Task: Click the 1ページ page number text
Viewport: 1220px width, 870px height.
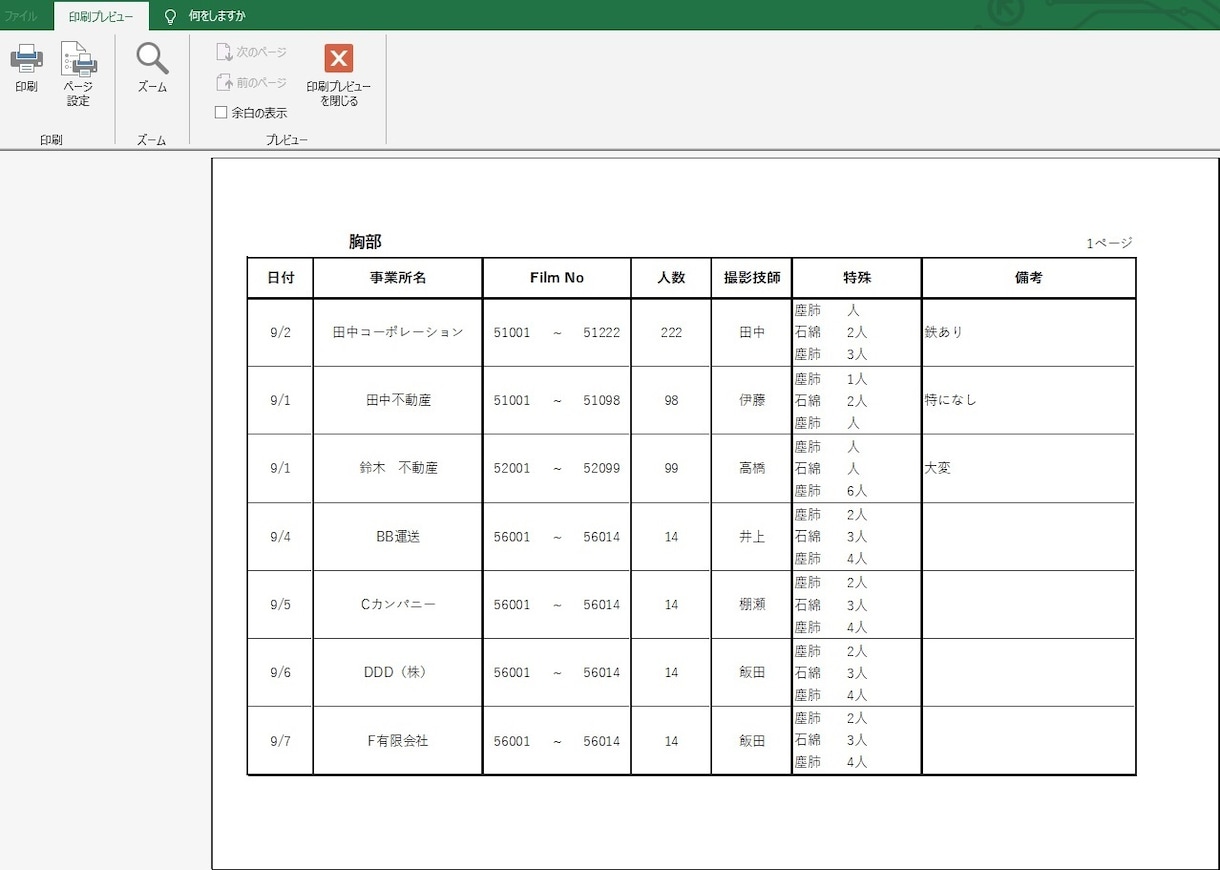Action: (x=1110, y=243)
